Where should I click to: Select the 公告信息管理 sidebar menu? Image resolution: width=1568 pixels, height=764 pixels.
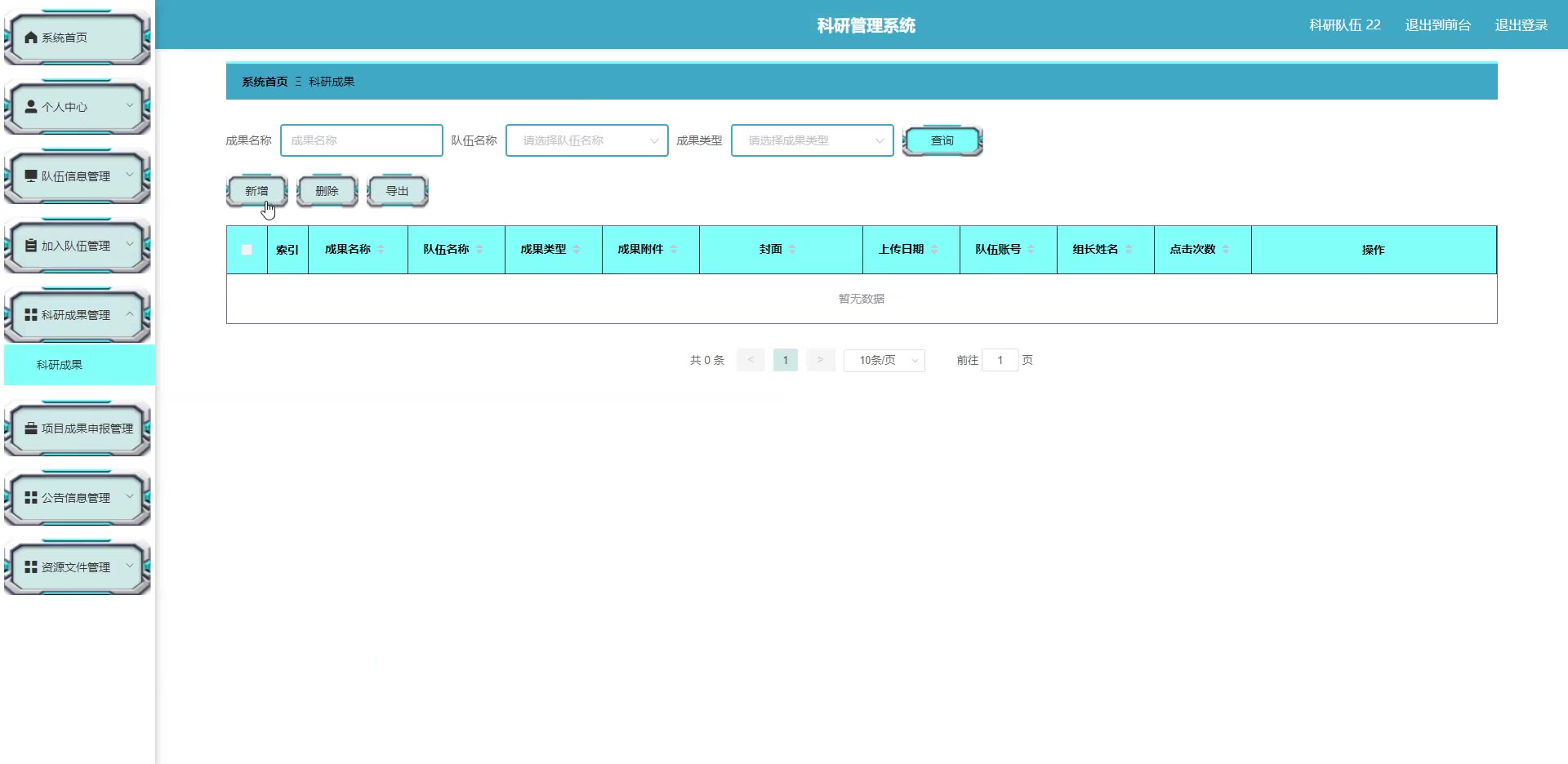click(x=78, y=498)
